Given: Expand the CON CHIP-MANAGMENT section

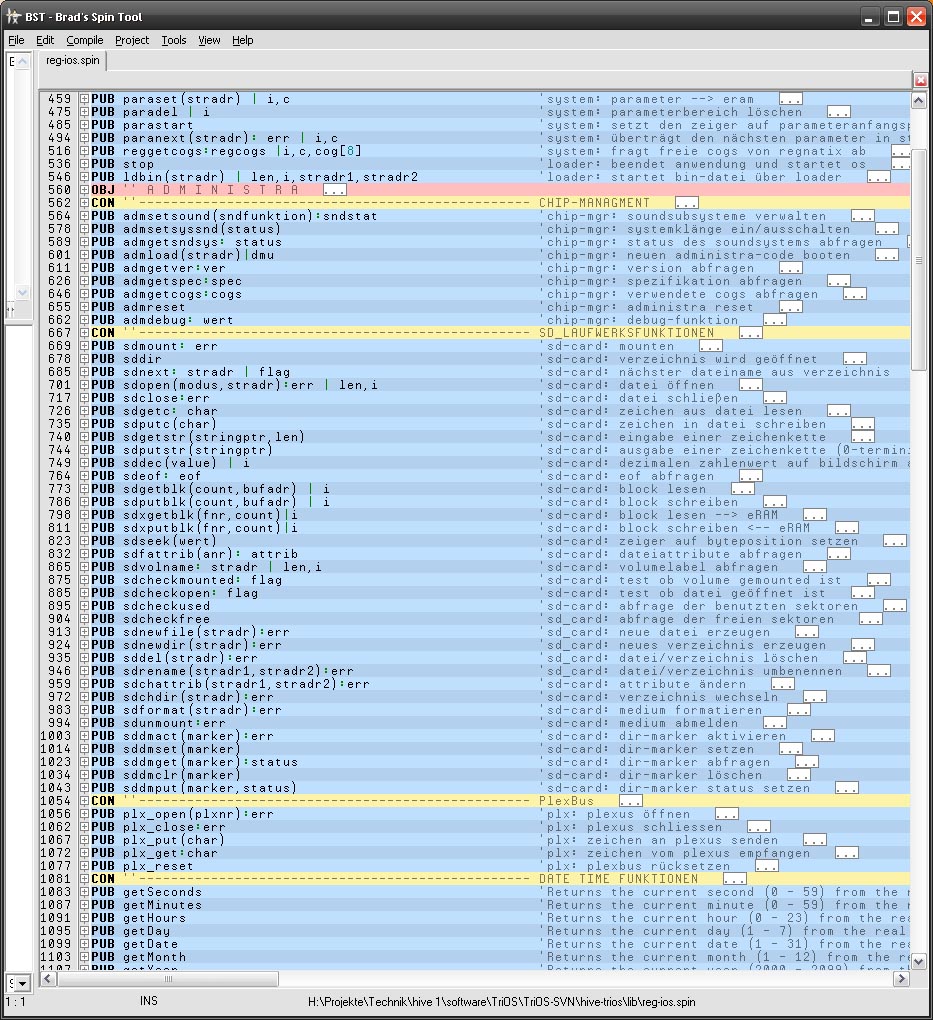Looking at the screenshot, I should (x=85, y=203).
